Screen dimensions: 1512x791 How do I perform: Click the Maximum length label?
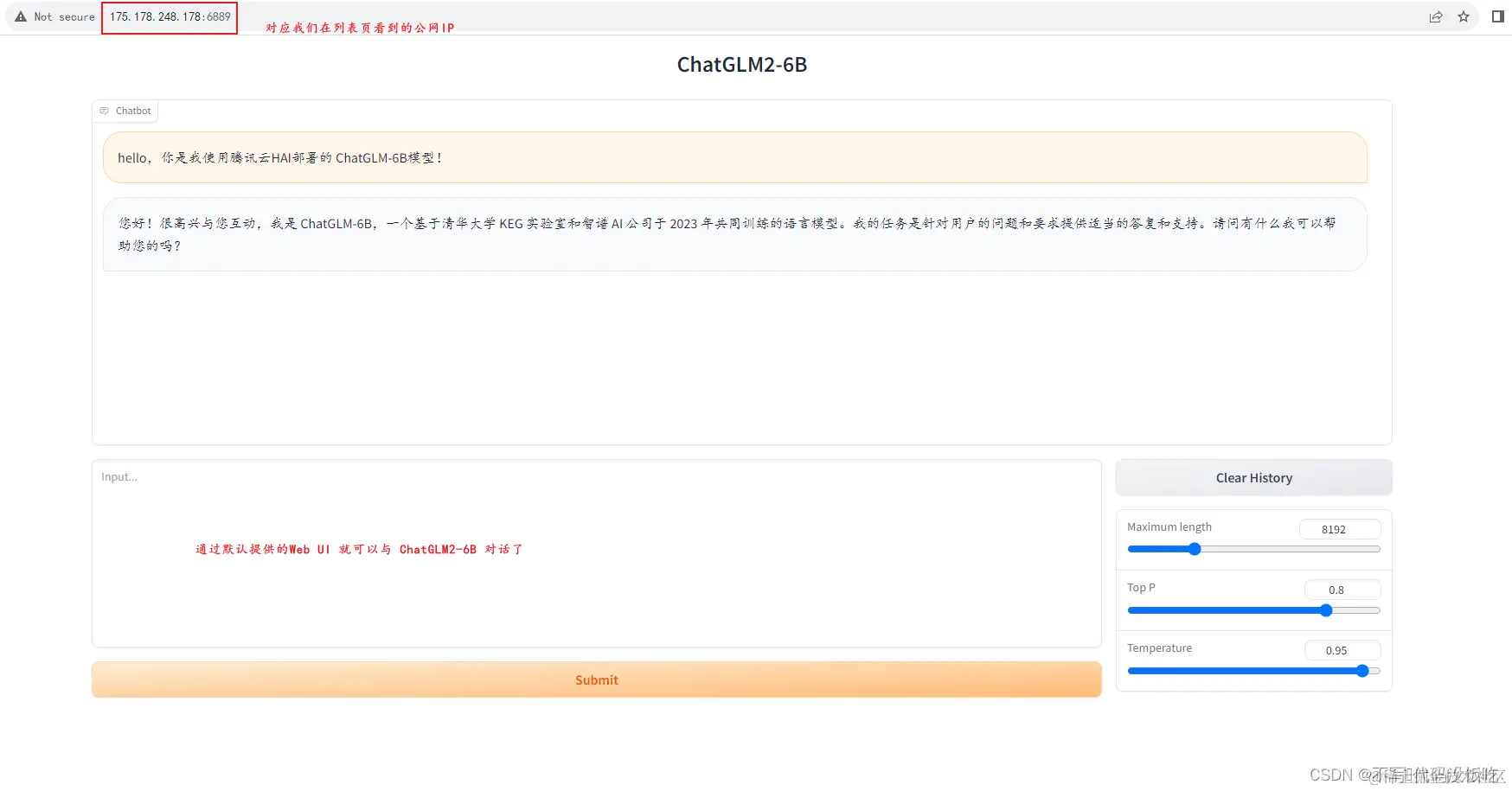pyautogui.click(x=1169, y=527)
